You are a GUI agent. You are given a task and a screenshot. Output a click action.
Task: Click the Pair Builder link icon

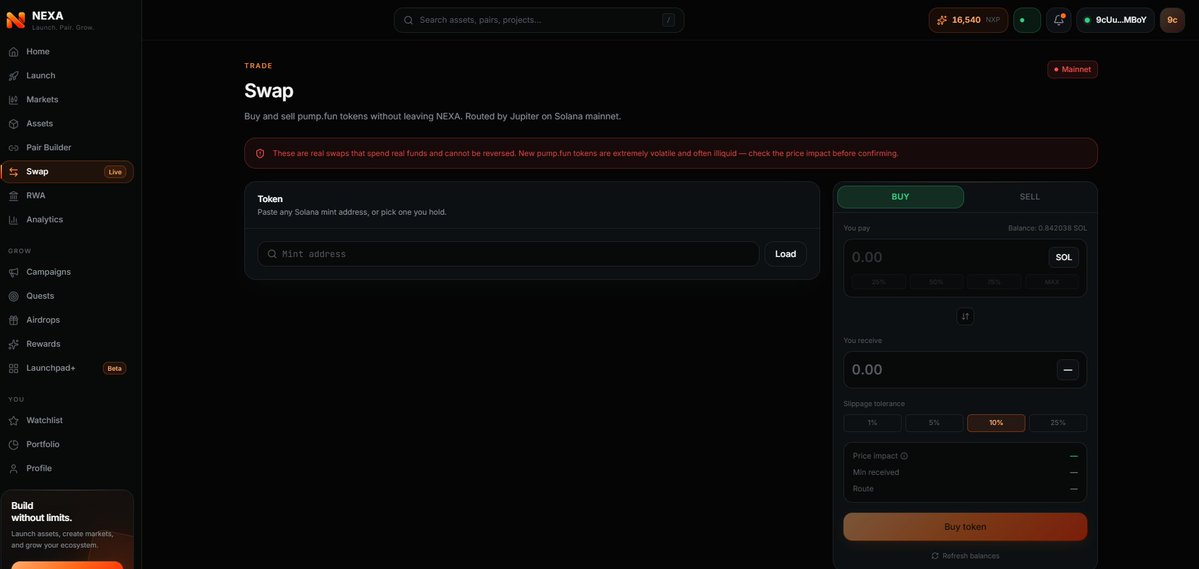(13, 148)
